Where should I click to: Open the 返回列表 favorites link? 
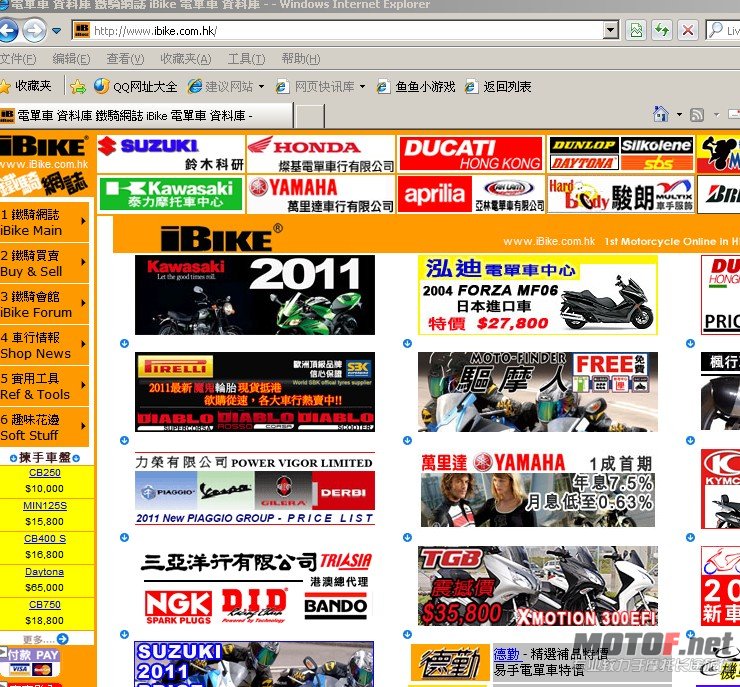click(x=498, y=87)
